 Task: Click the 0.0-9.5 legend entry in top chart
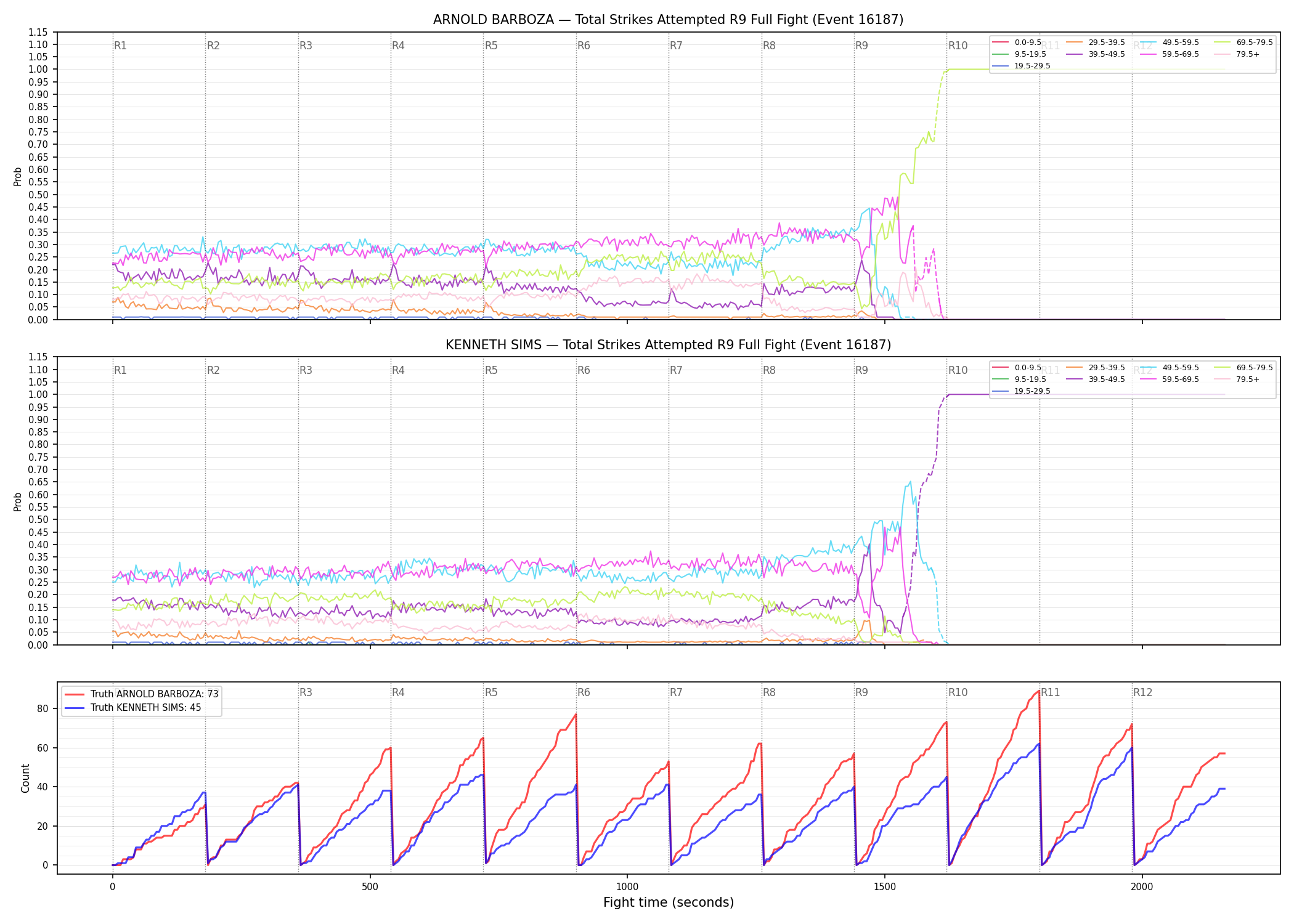coord(1017,43)
